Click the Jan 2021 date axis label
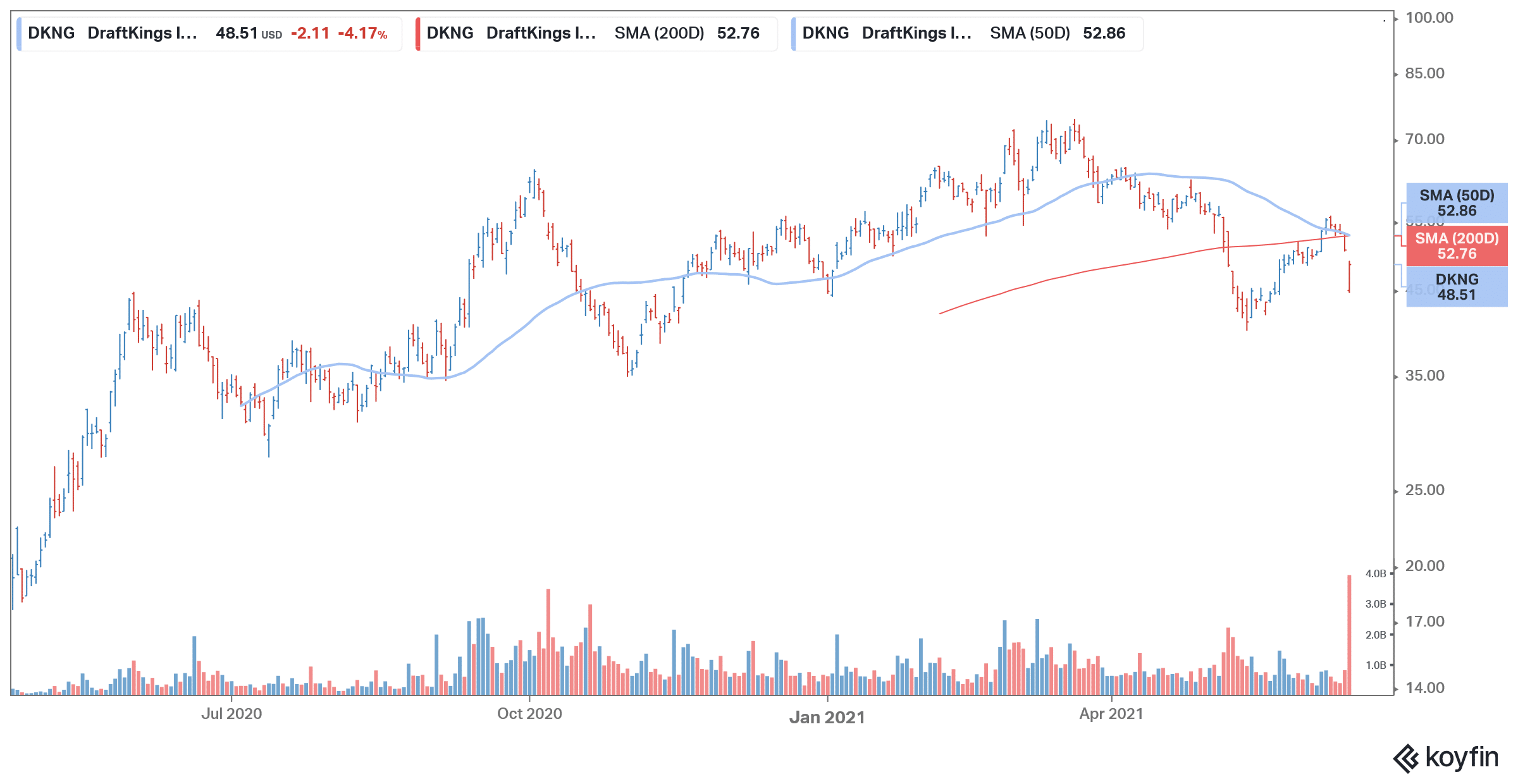1518x784 pixels. click(827, 718)
